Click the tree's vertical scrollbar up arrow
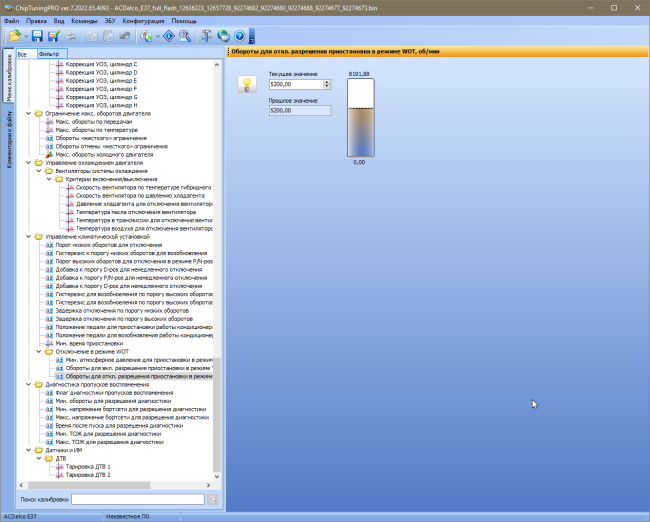The image size is (650, 522). coord(217,65)
